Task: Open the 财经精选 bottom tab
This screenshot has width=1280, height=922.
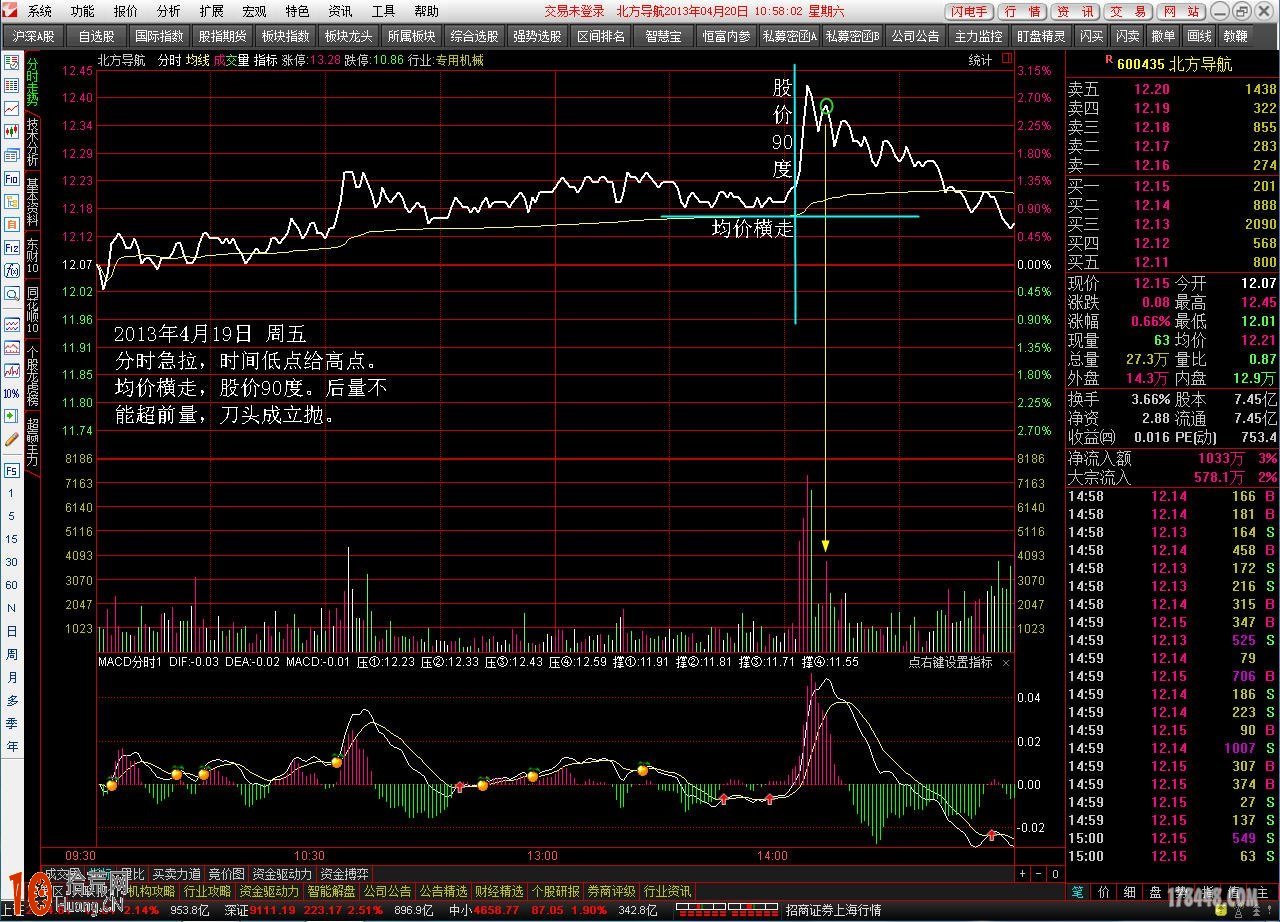Action: click(x=499, y=891)
